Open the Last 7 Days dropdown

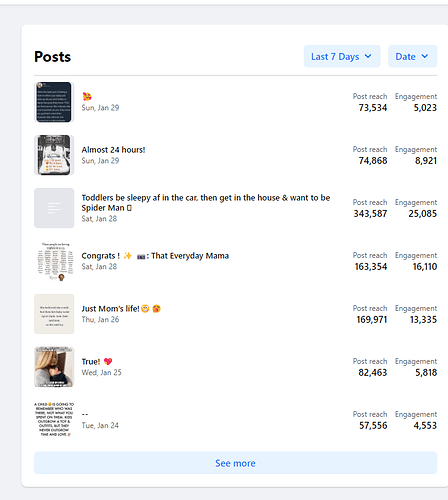click(x=342, y=56)
